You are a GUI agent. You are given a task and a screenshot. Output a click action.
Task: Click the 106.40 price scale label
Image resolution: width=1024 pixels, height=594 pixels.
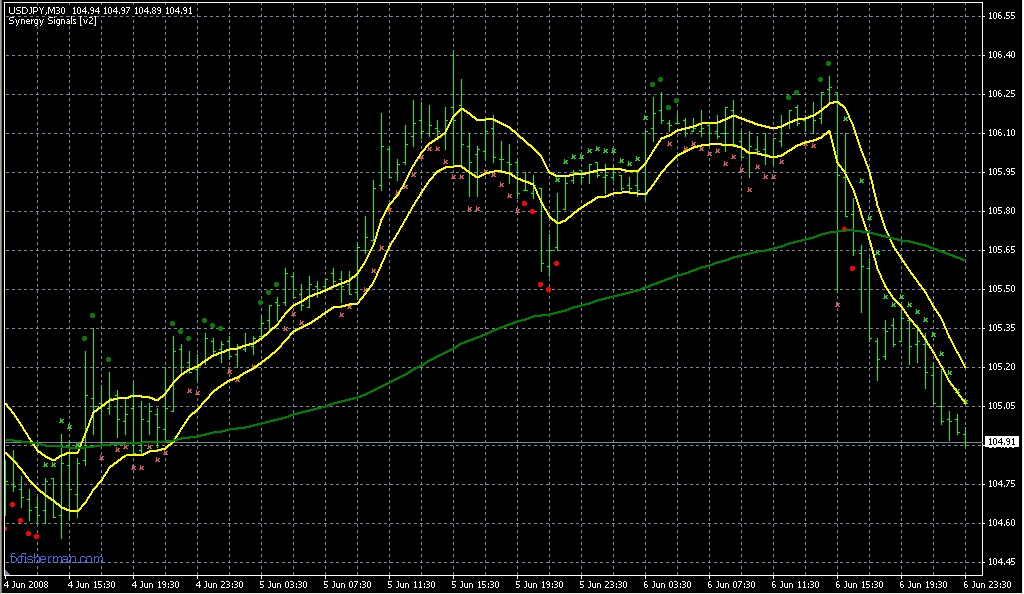tap(1002, 55)
